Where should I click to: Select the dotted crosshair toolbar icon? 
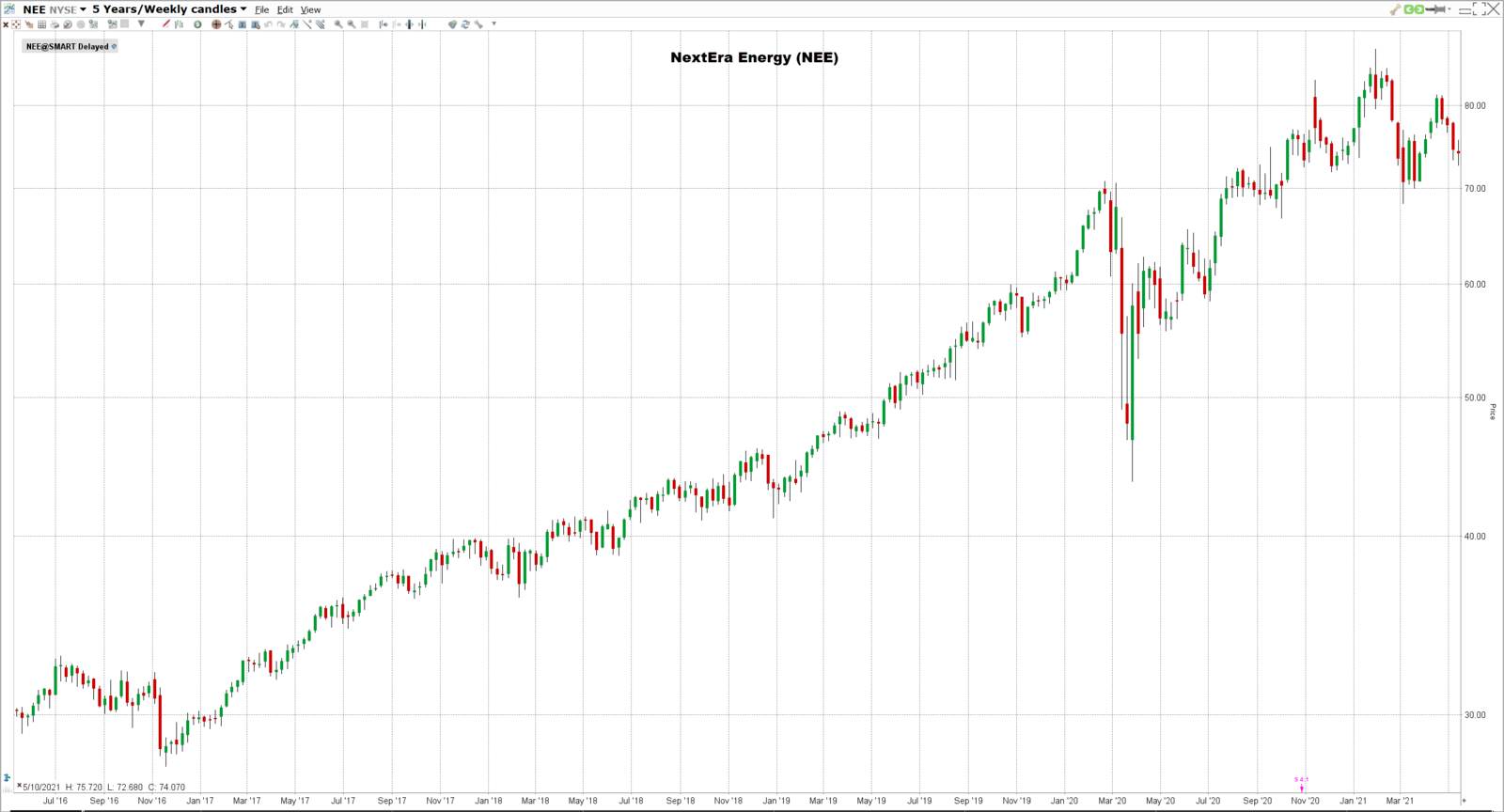16,24
